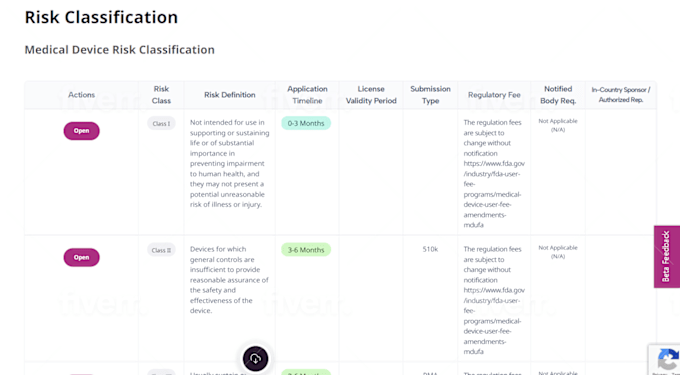The image size is (680, 375).
Task: Click the In-Country Sponsor header
Action: coord(621,95)
